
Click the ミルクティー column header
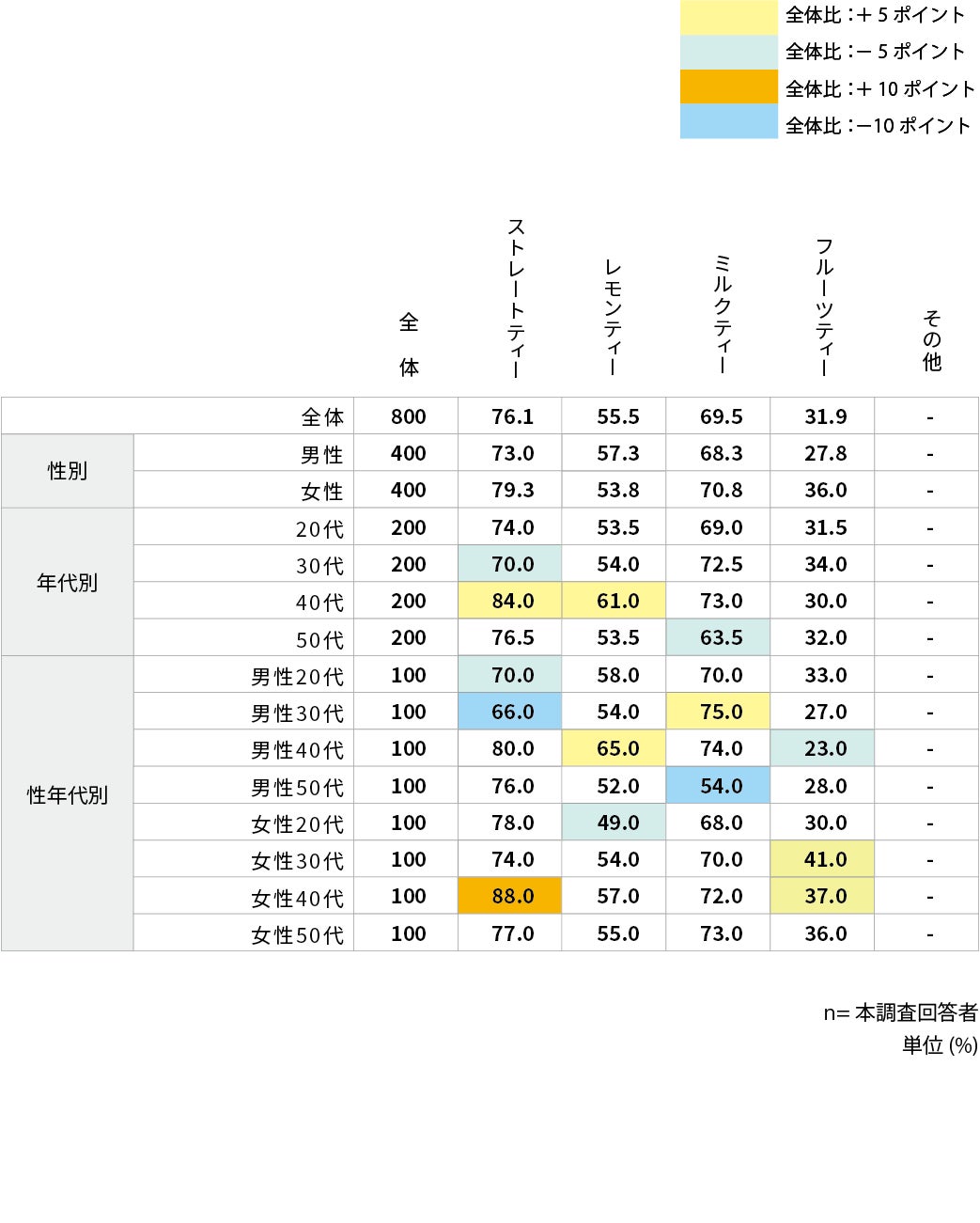pos(723,314)
